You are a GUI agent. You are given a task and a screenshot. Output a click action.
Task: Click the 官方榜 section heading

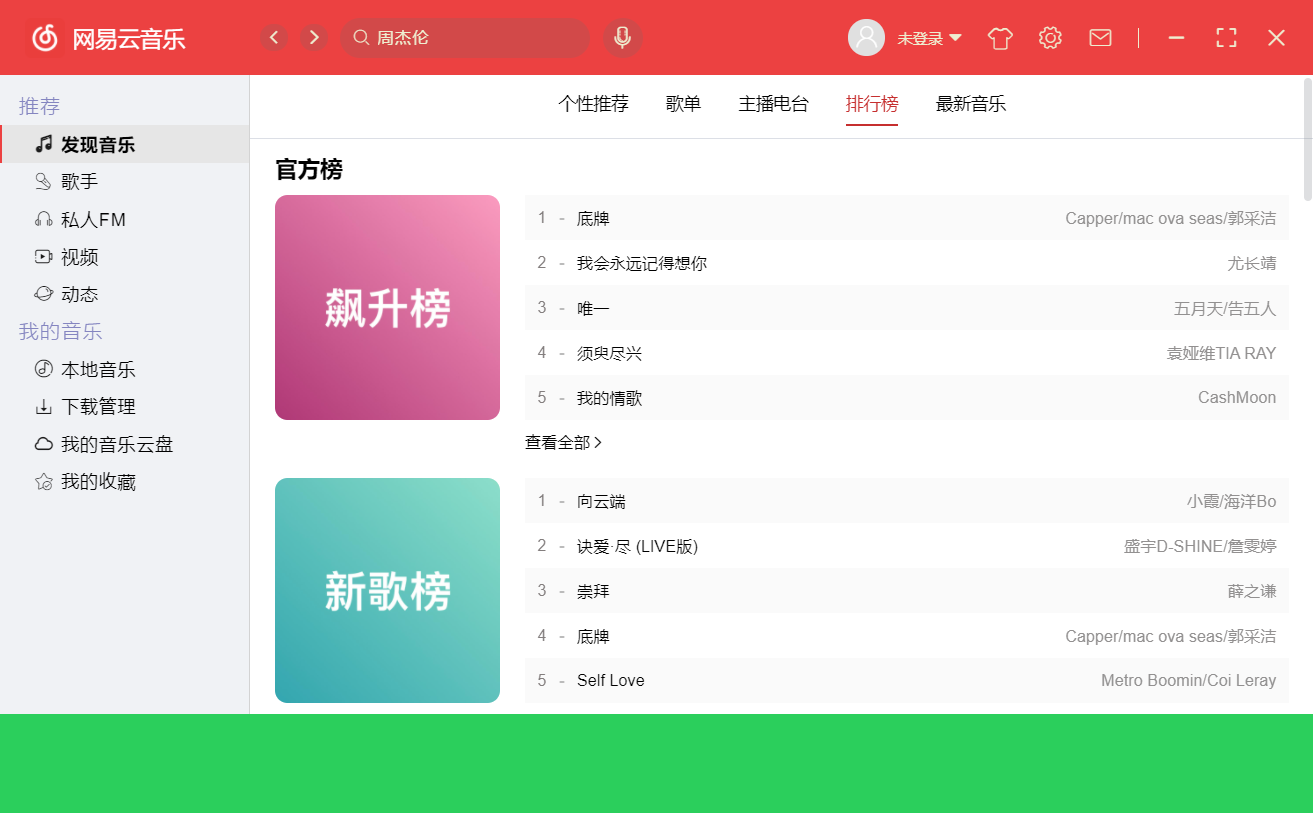pos(309,170)
